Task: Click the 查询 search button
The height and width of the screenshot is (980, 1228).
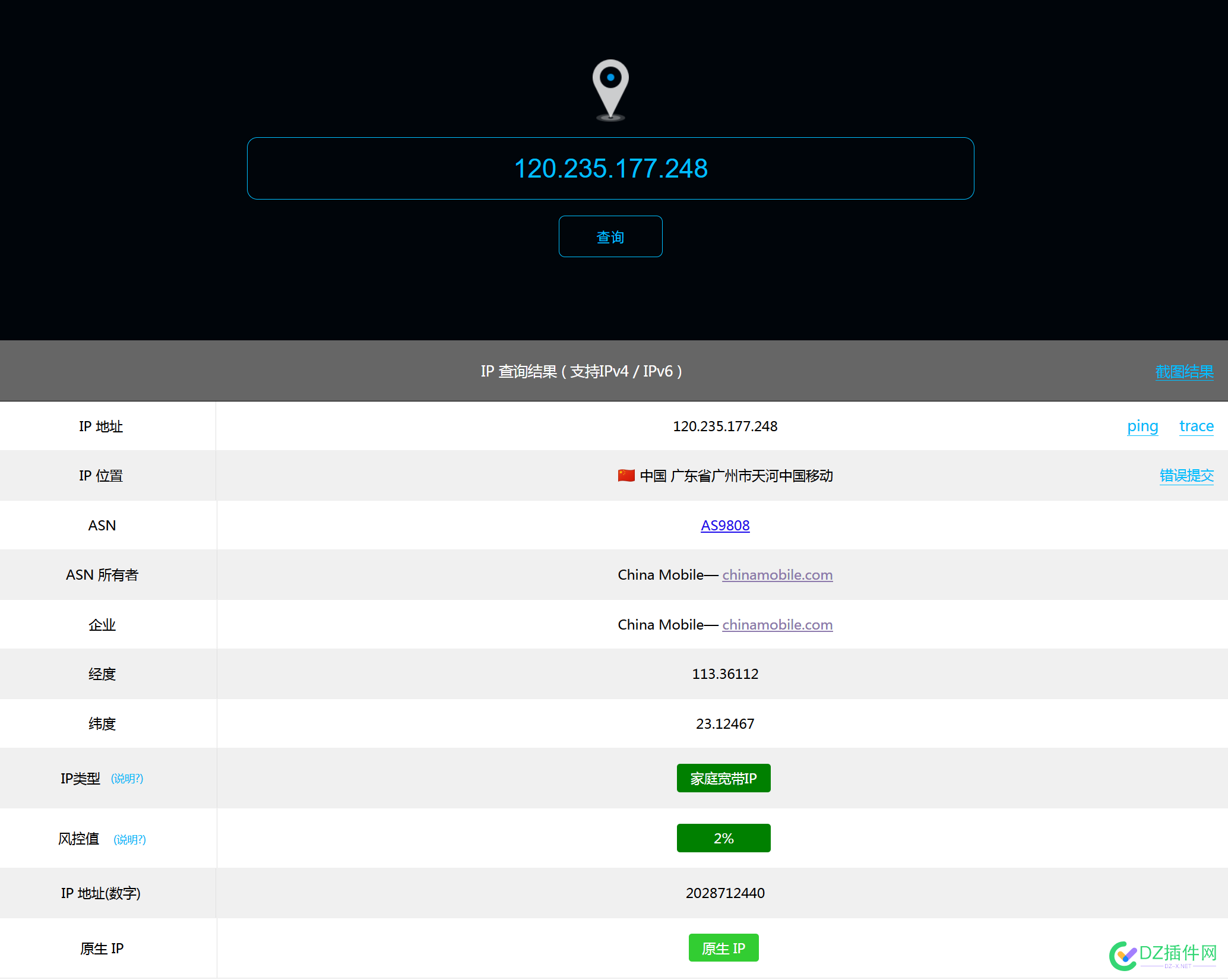Action: [610, 236]
